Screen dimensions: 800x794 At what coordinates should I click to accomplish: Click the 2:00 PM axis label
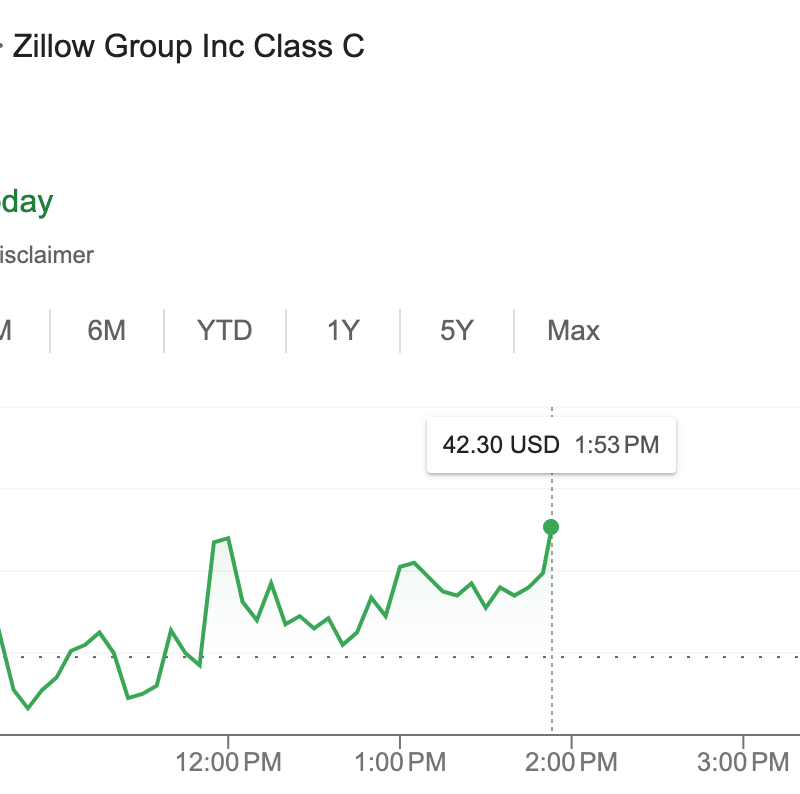[571, 764]
